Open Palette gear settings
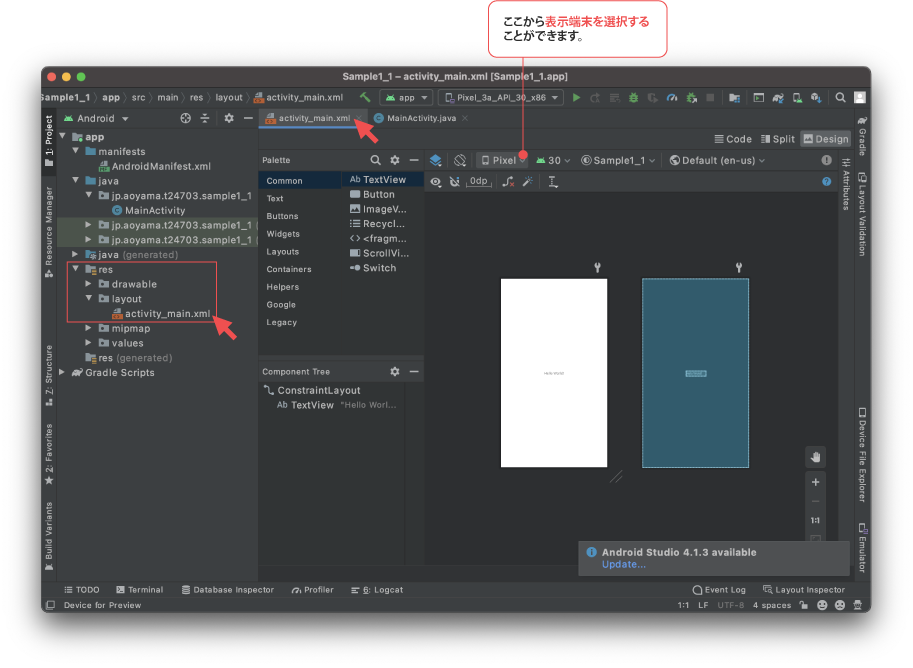913x668 pixels. (395, 160)
